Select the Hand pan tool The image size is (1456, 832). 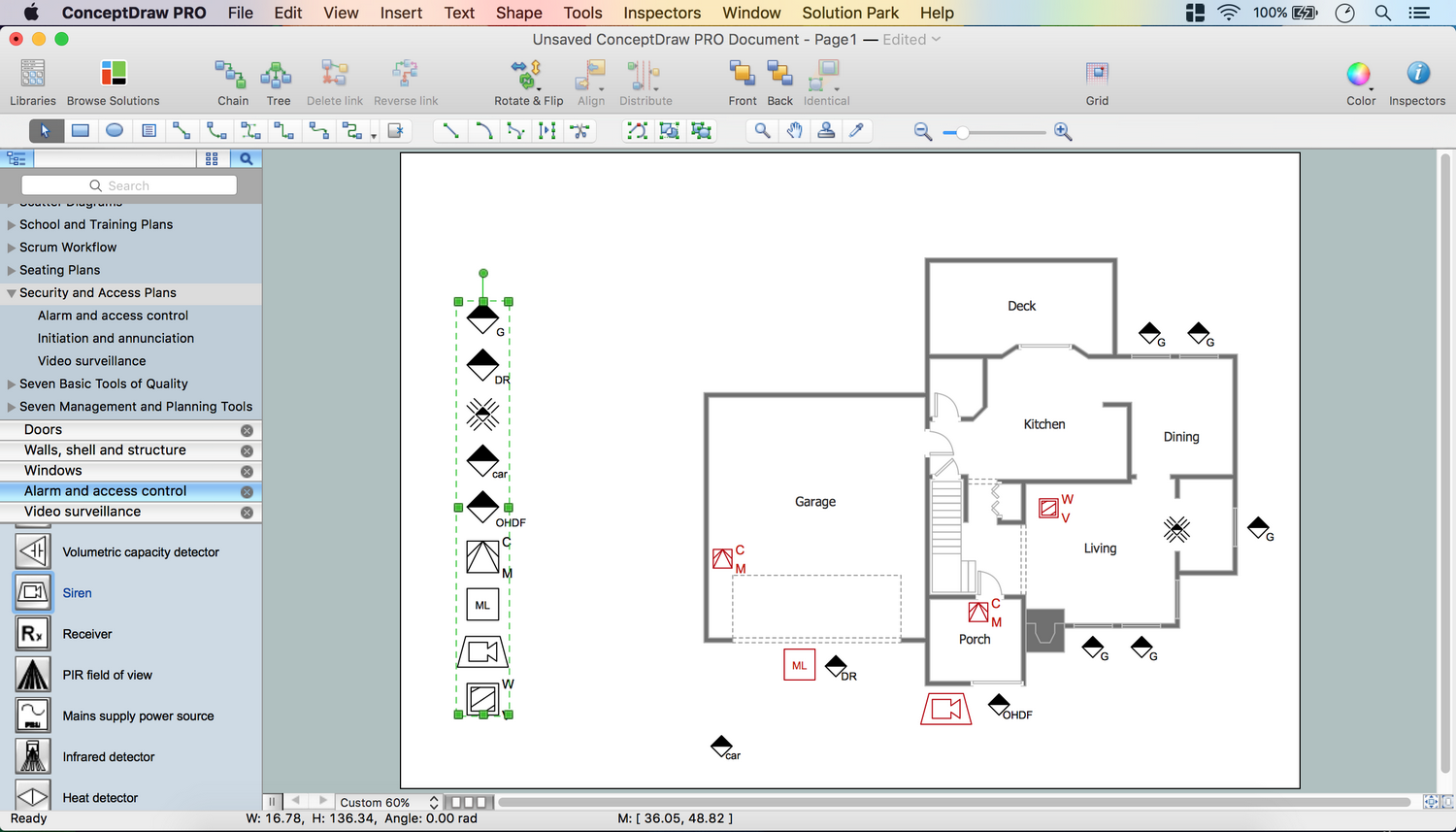(x=795, y=131)
